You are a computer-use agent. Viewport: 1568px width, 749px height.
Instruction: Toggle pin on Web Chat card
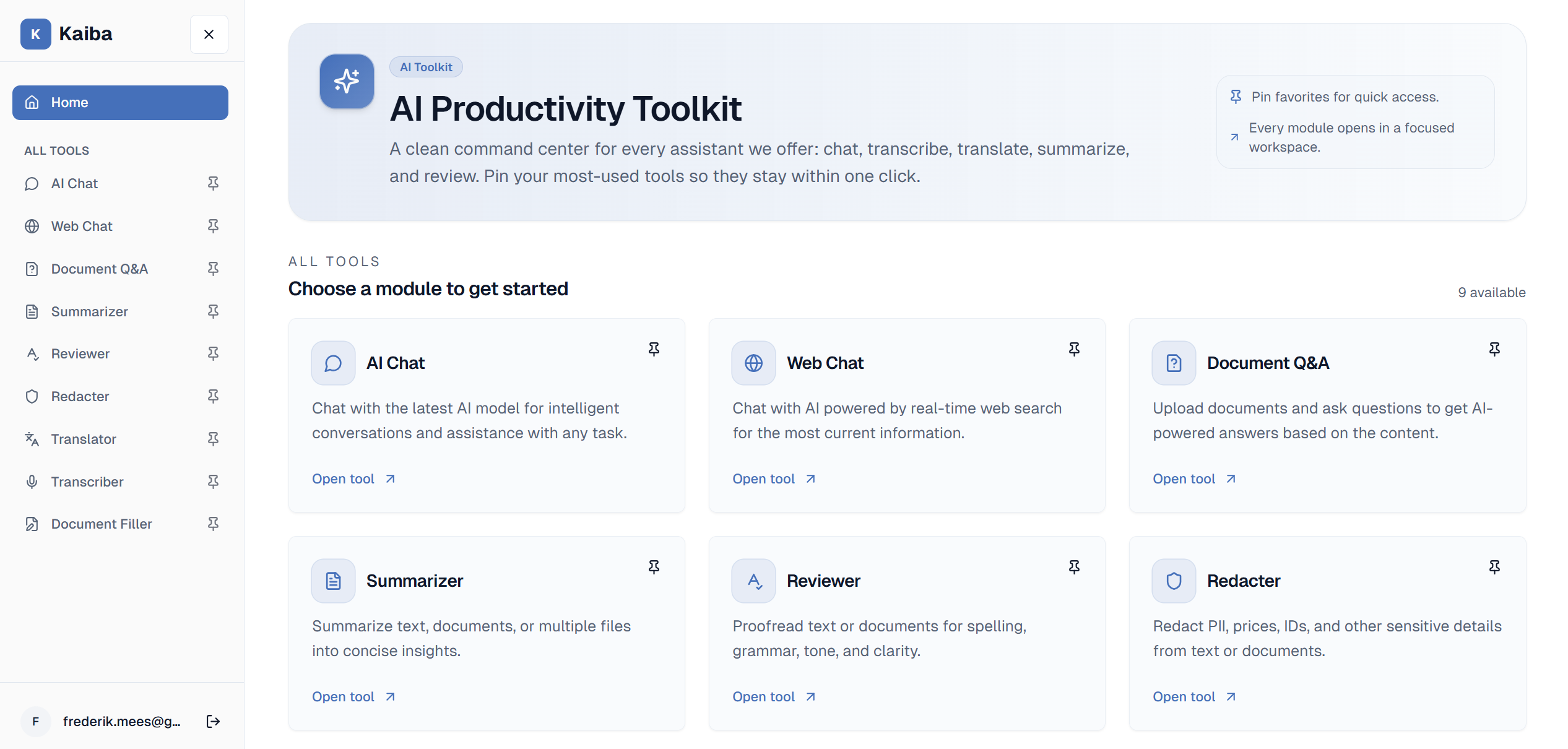(x=1074, y=349)
